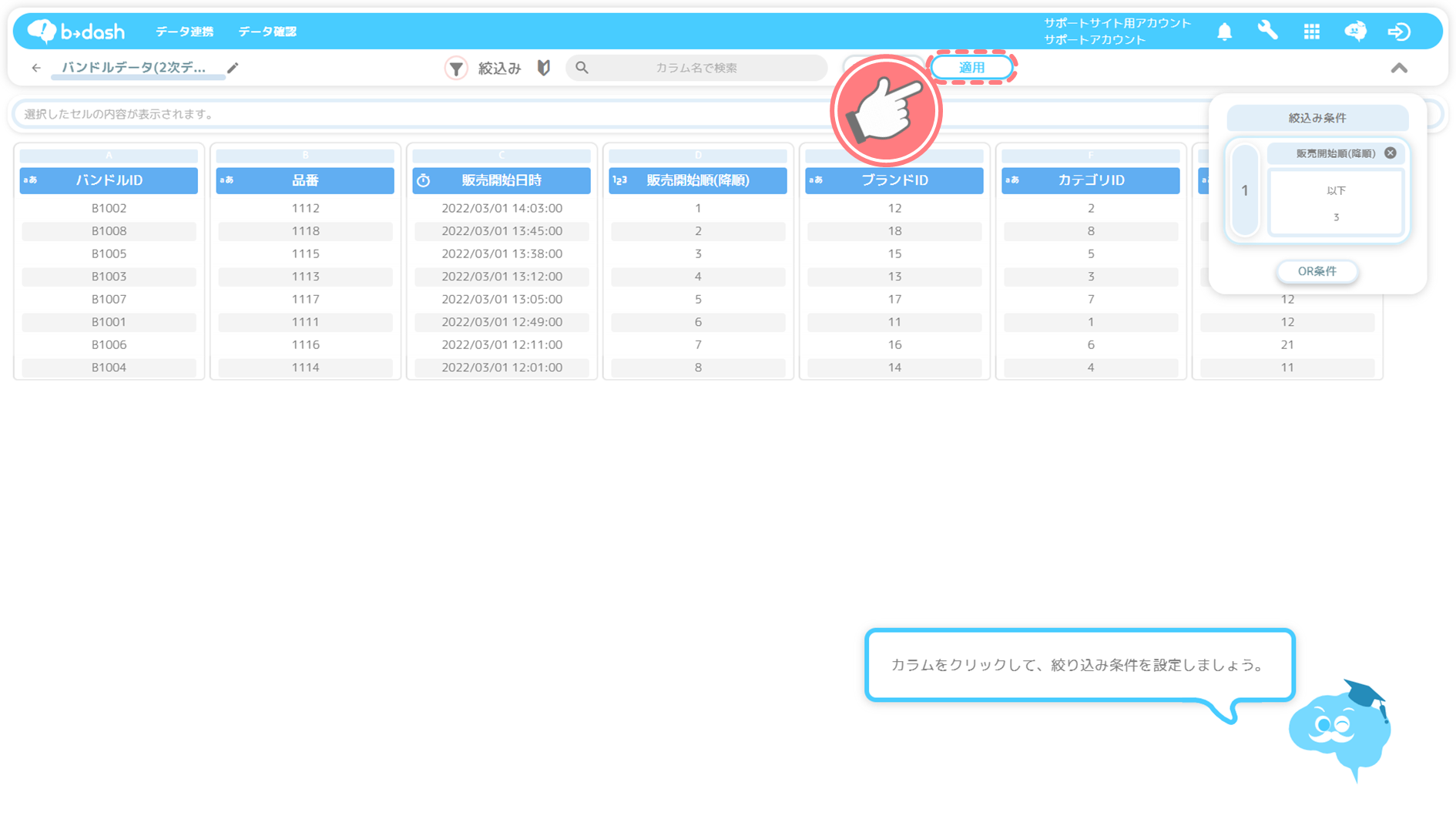Click cell 21 in the last column
Viewport: 1456px width, 819px height.
click(1287, 344)
